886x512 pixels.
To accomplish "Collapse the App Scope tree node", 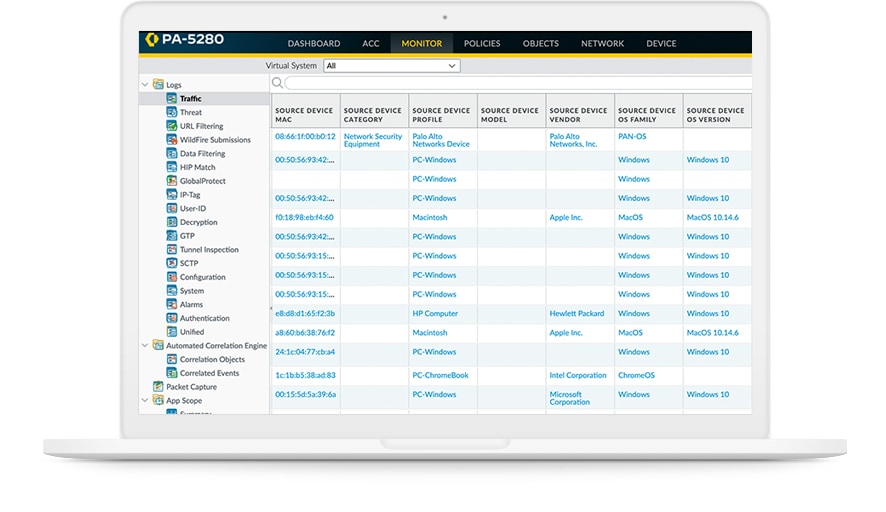I will click(145, 400).
